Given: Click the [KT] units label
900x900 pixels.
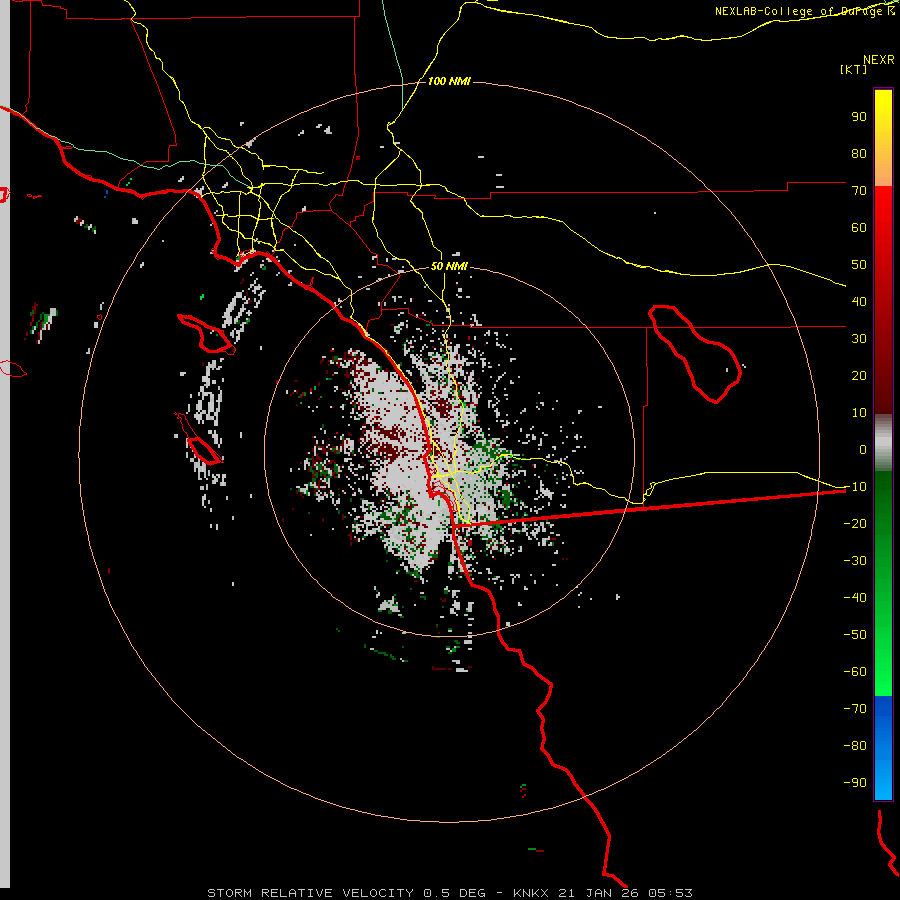Looking at the screenshot, I should [x=854, y=69].
